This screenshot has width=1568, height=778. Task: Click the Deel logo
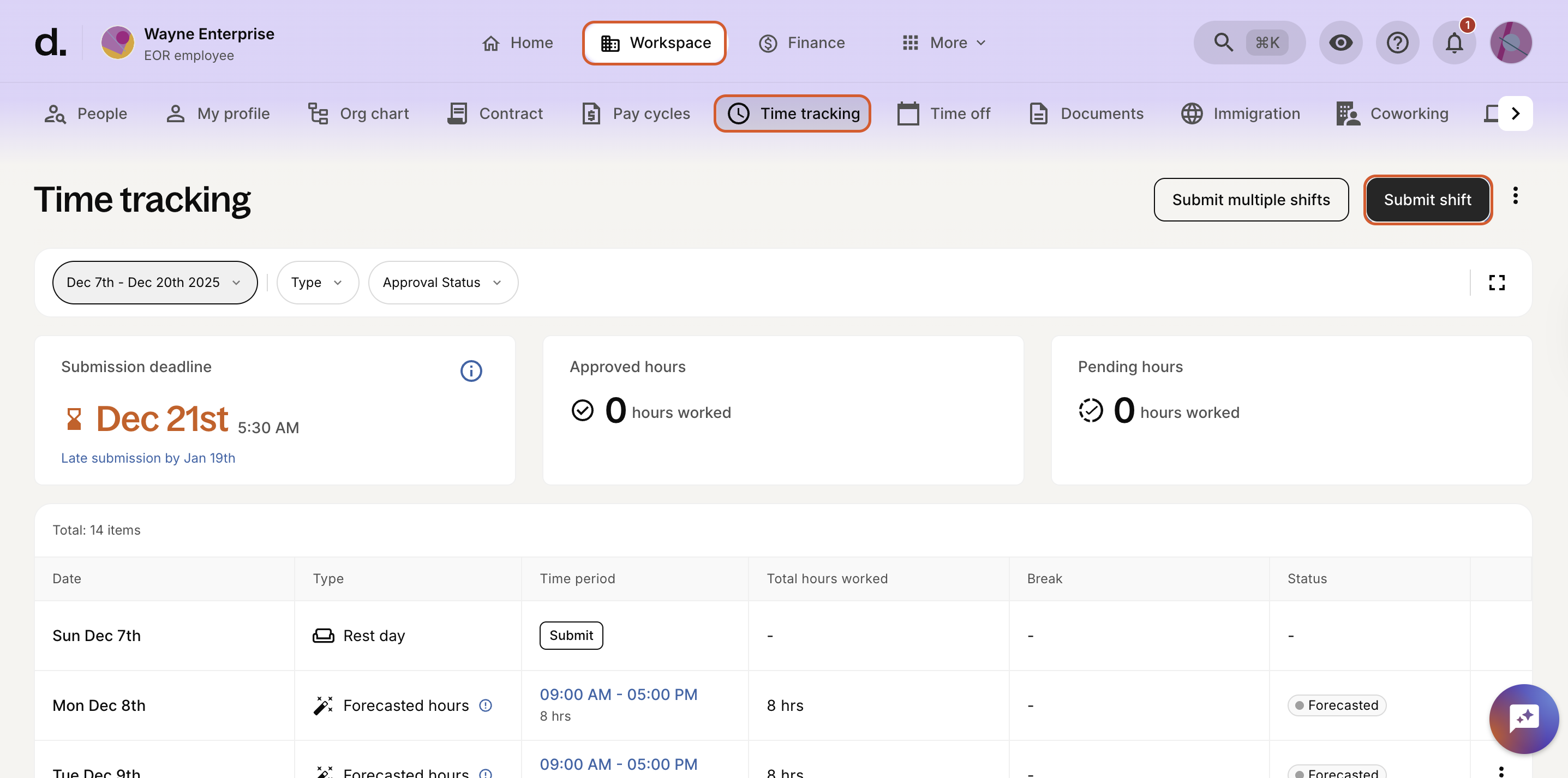pos(50,43)
